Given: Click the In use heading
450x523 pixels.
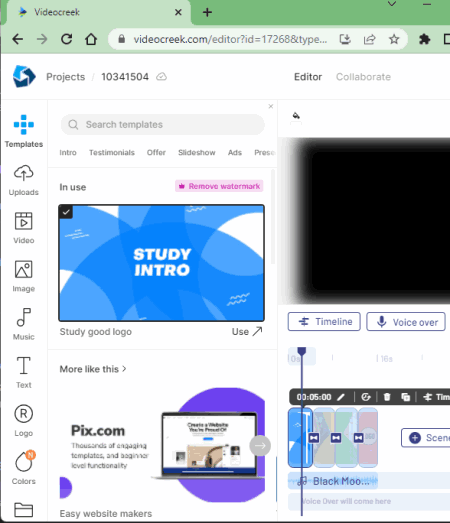Looking at the screenshot, I should (x=73, y=187).
